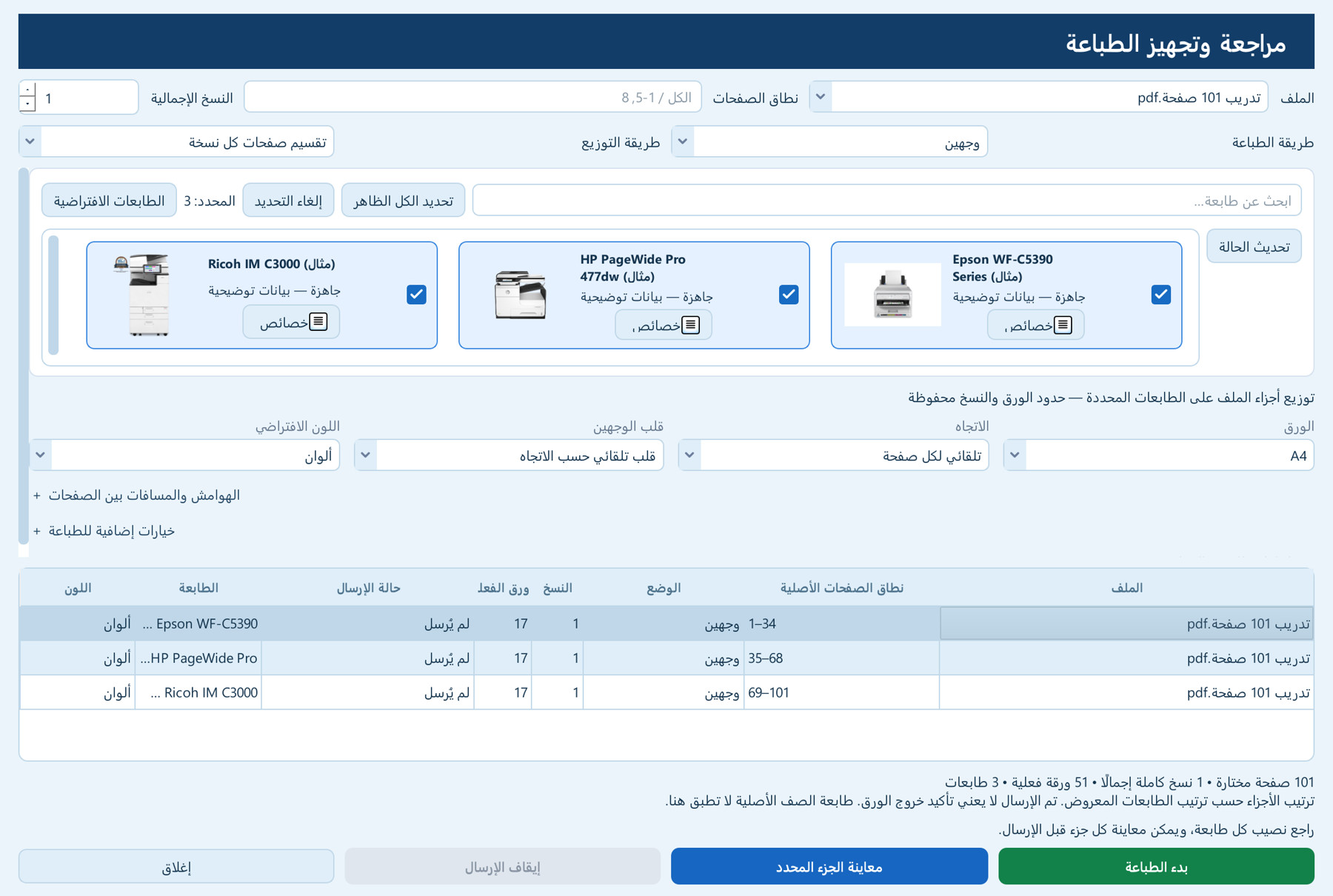Expand الهوامش والمسافات بين الصفحات section
Screen dimensions: 1333x896
coord(136,495)
